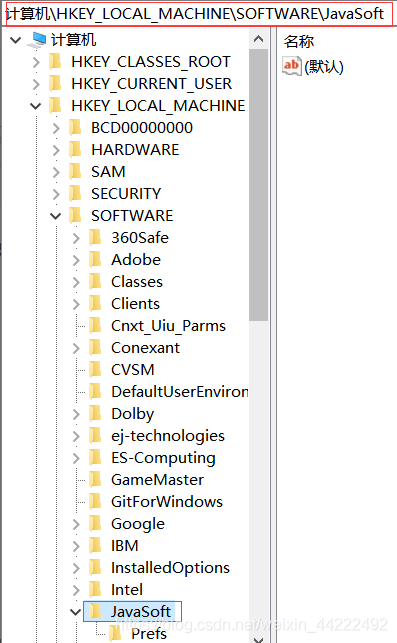Select the DefaultUserEnvironment key label
The width and height of the screenshot is (397, 643).
(x=180, y=392)
